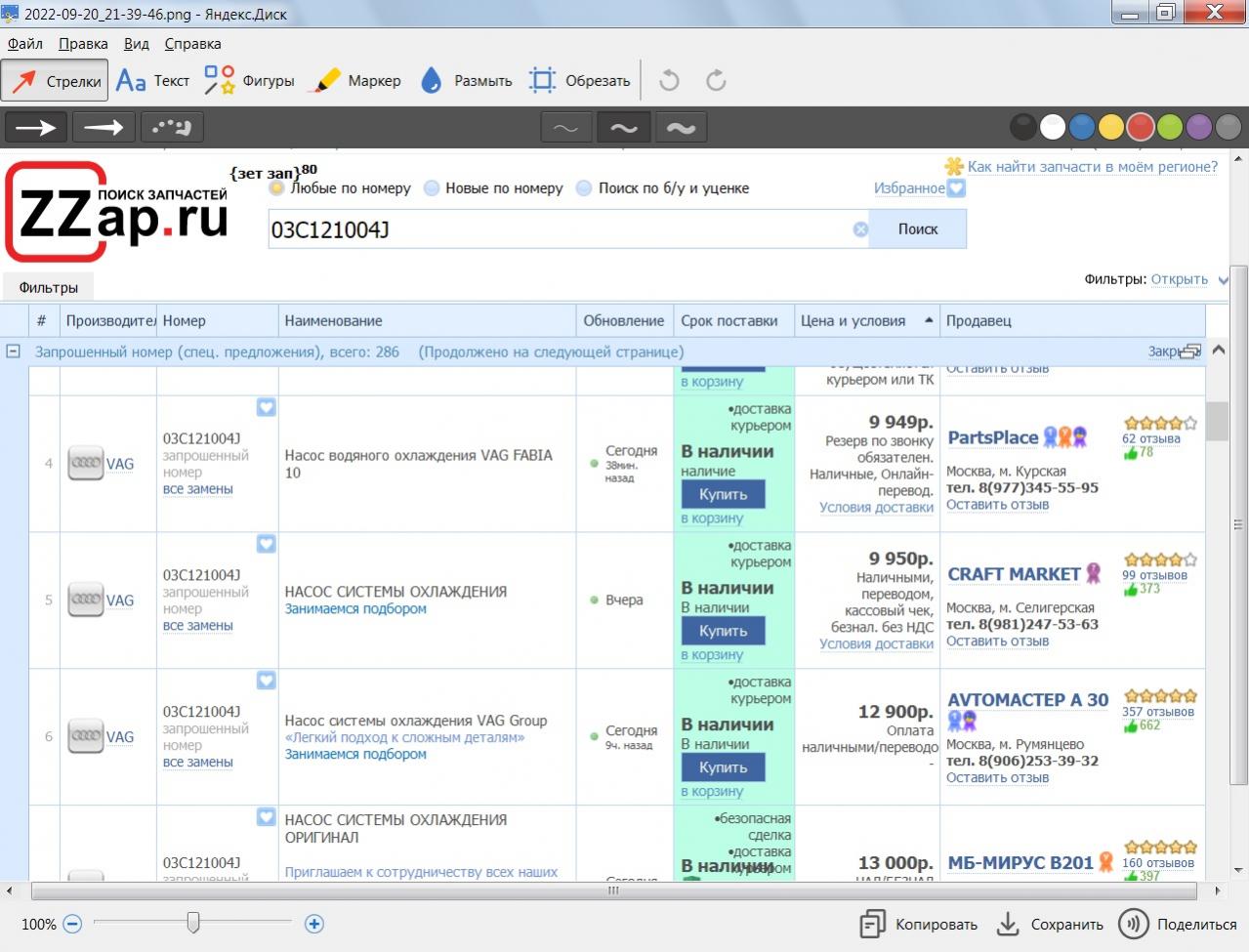The width and height of the screenshot is (1249, 952).
Task: Open the PartsPlace seller link
Action: coord(992,437)
